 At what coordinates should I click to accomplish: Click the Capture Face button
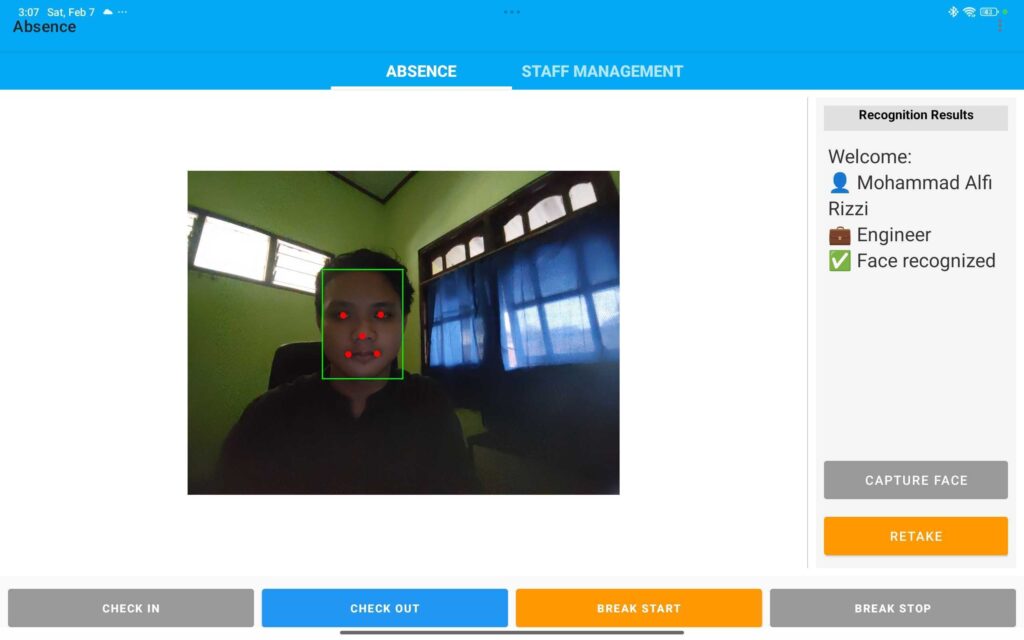[915, 480]
